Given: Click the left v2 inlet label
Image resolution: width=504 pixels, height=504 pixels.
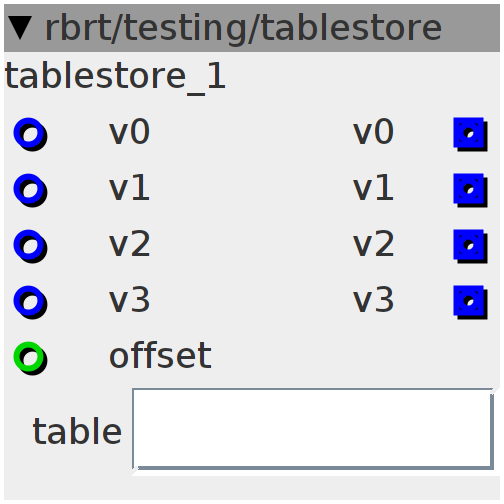Looking at the screenshot, I should click(x=130, y=244).
